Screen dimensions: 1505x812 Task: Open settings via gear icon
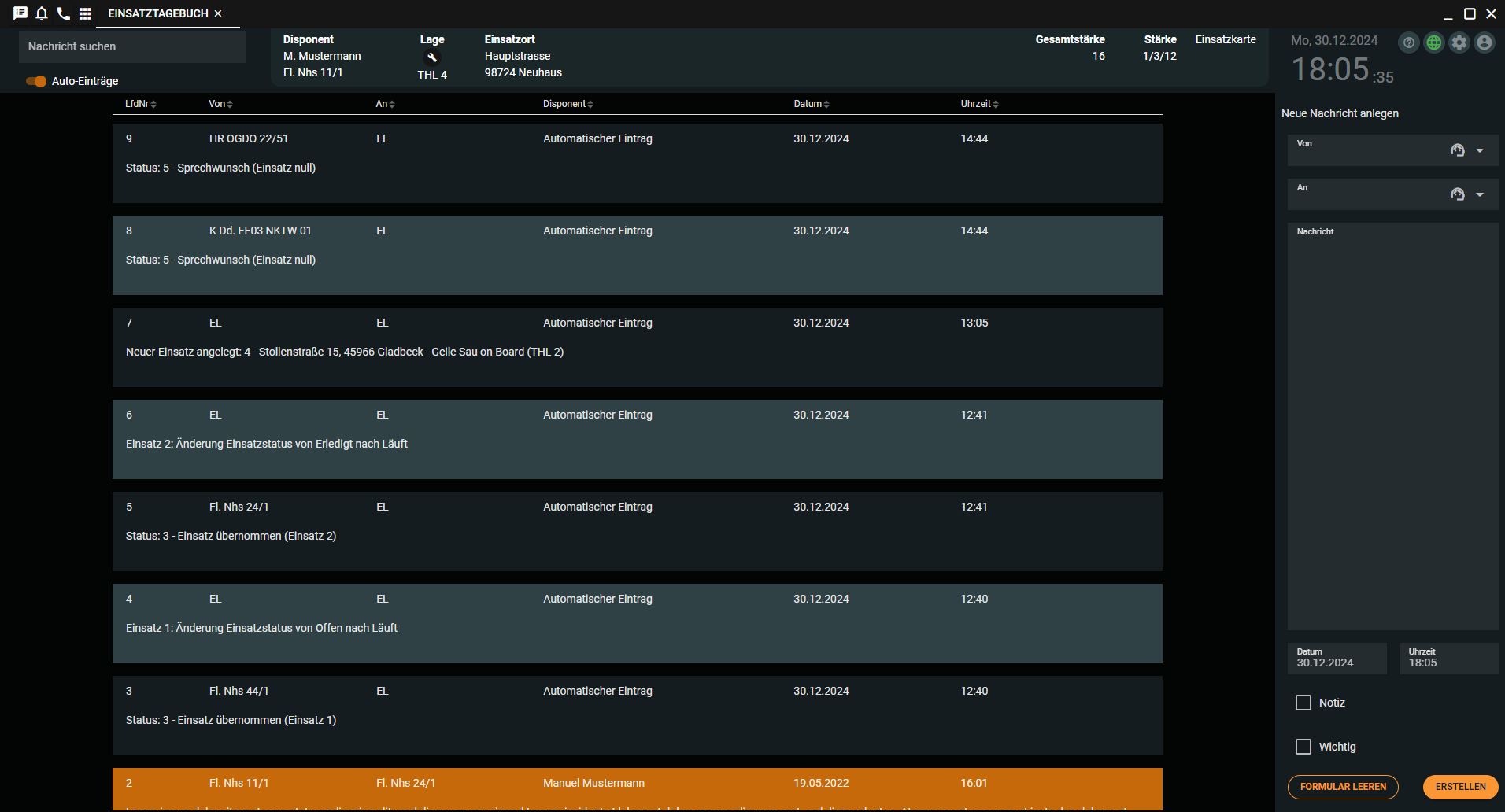[x=1459, y=42]
